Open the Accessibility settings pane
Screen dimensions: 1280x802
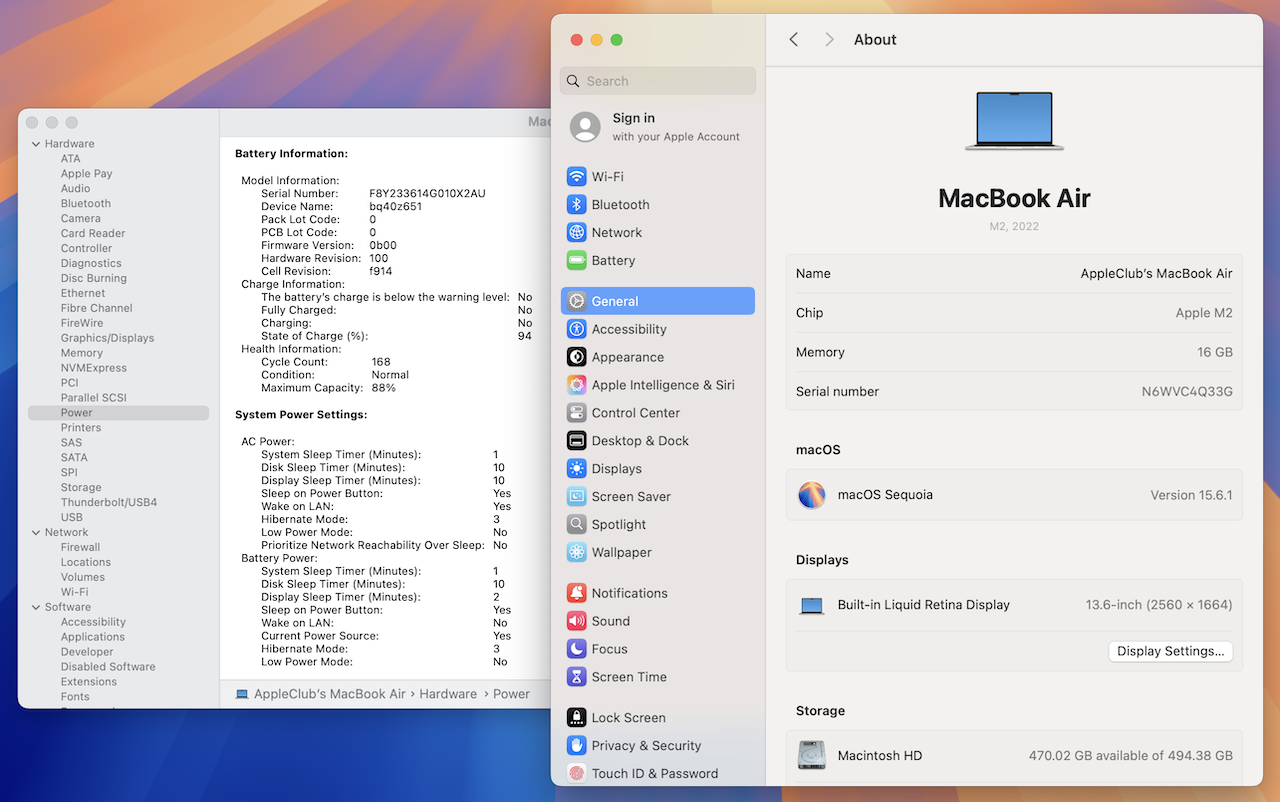pos(628,329)
